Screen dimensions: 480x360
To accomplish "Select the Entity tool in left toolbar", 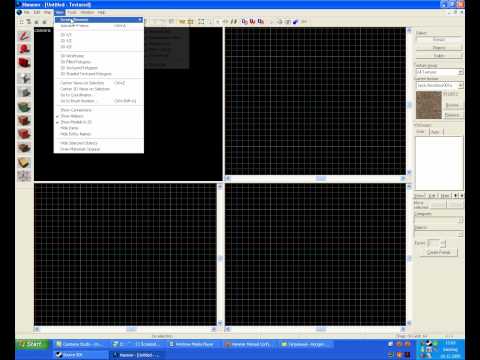I will tap(24, 78).
